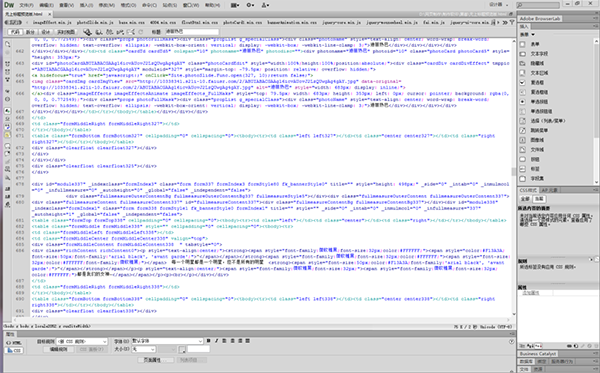The image size is (600, 373).
Task: Click the 编辑规则 edit rule button
Action: pos(59,349)
